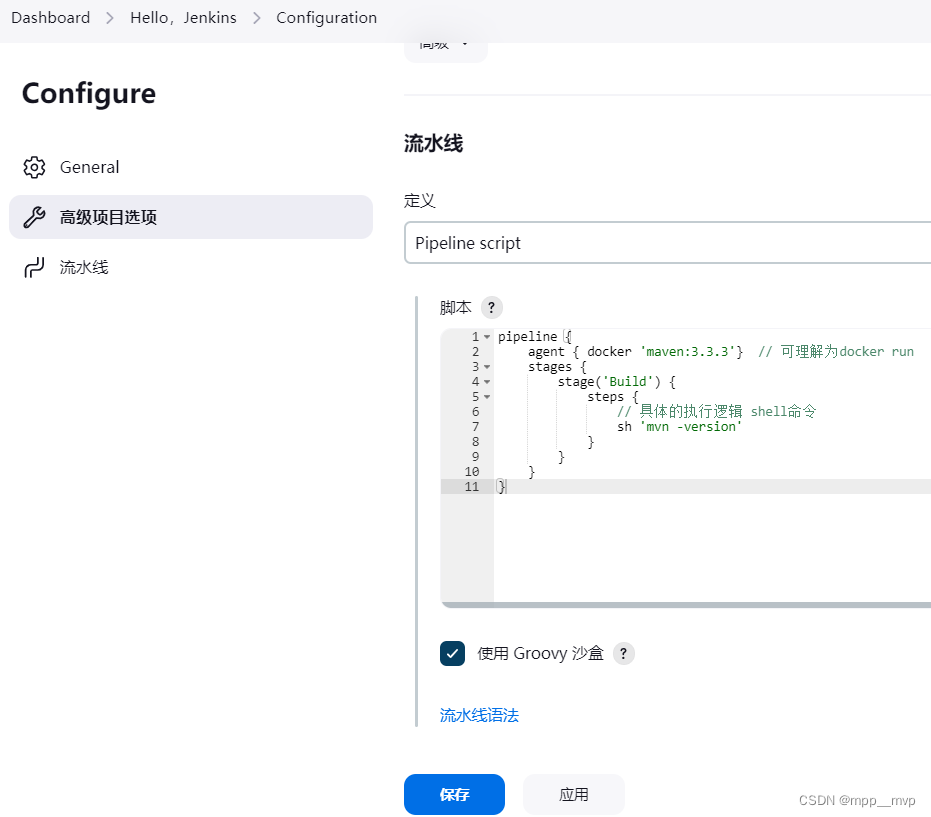Click the 保存 save button
931x817 pixels.
(x=454, y=794)
